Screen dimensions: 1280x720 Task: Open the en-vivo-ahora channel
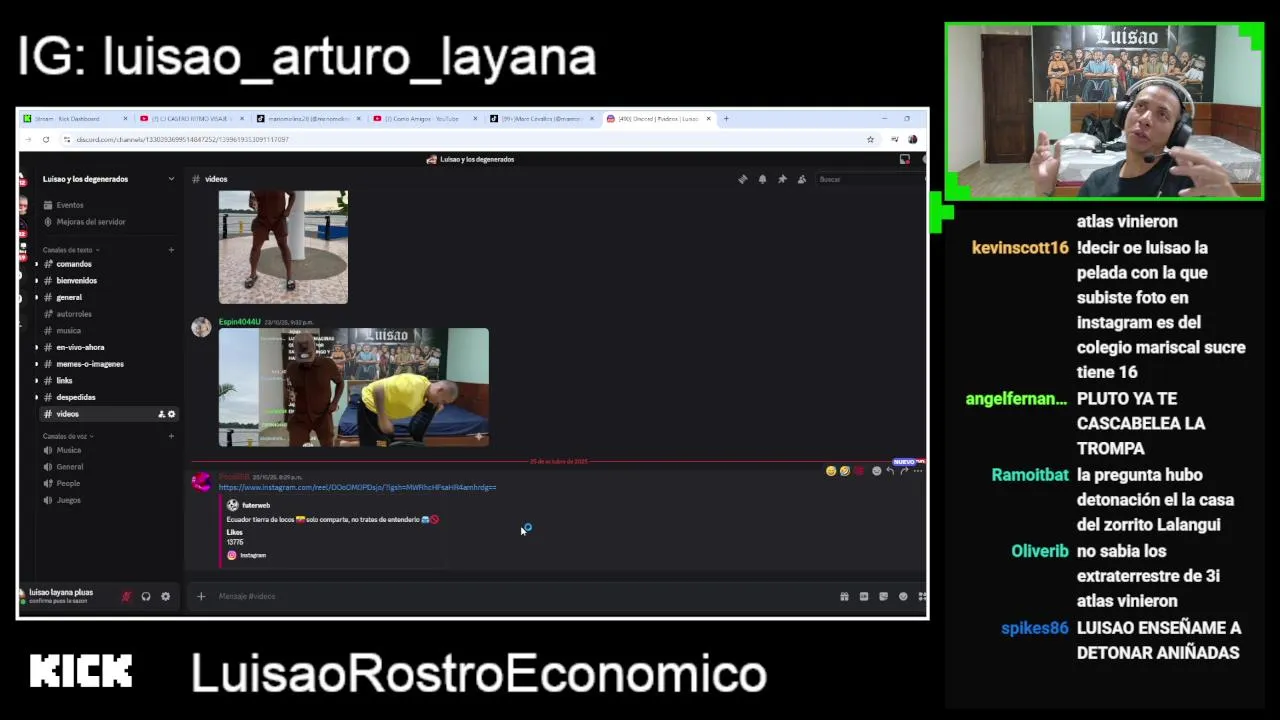click(x=80, y=347)
